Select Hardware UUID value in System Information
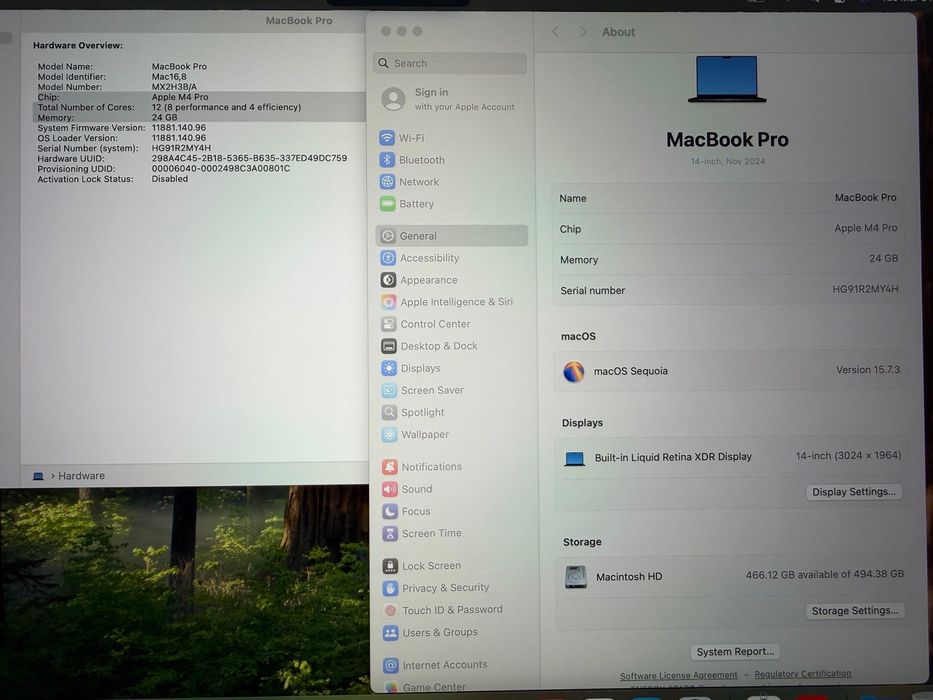933x700 pixels. click(x=249, y=158)
